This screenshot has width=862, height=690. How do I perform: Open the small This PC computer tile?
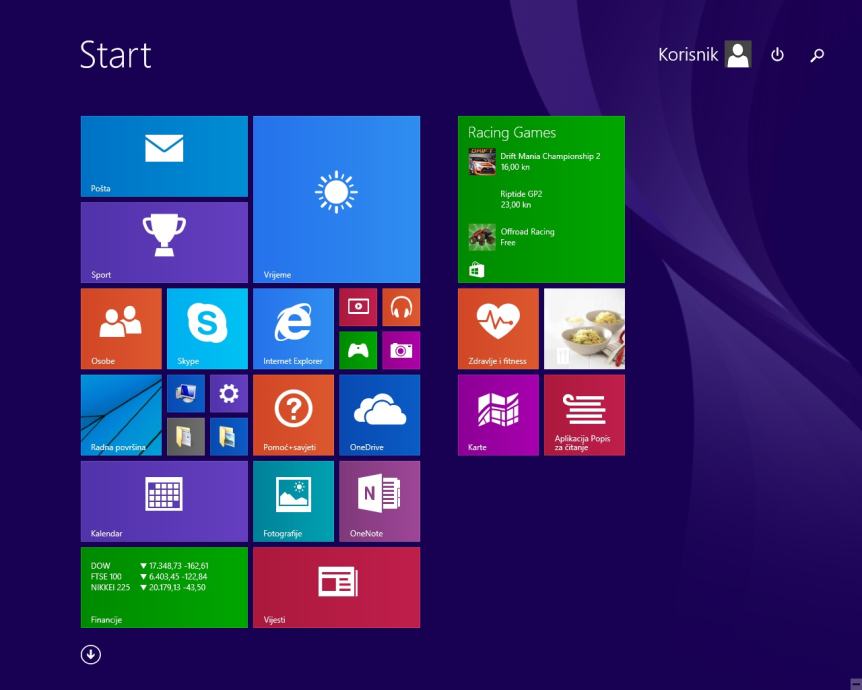tap(186, 394)
